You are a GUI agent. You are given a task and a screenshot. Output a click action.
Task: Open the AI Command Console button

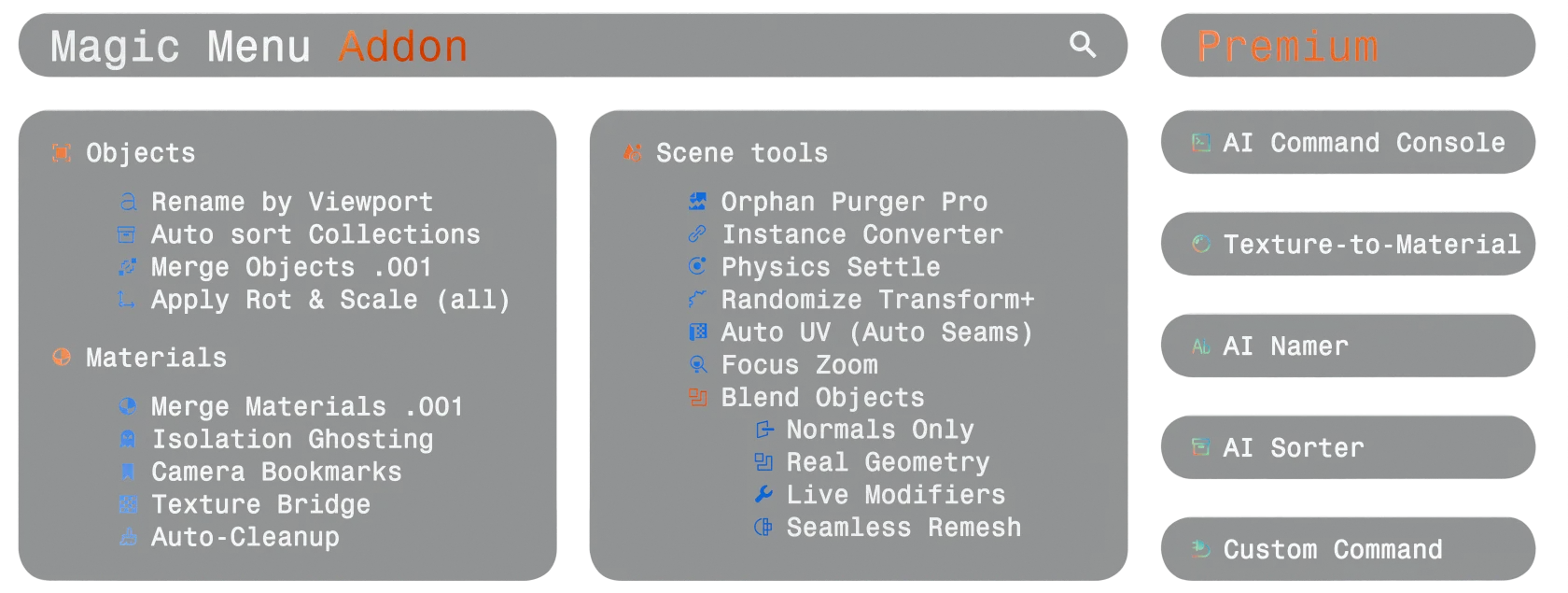click(x=1348, y=142)
